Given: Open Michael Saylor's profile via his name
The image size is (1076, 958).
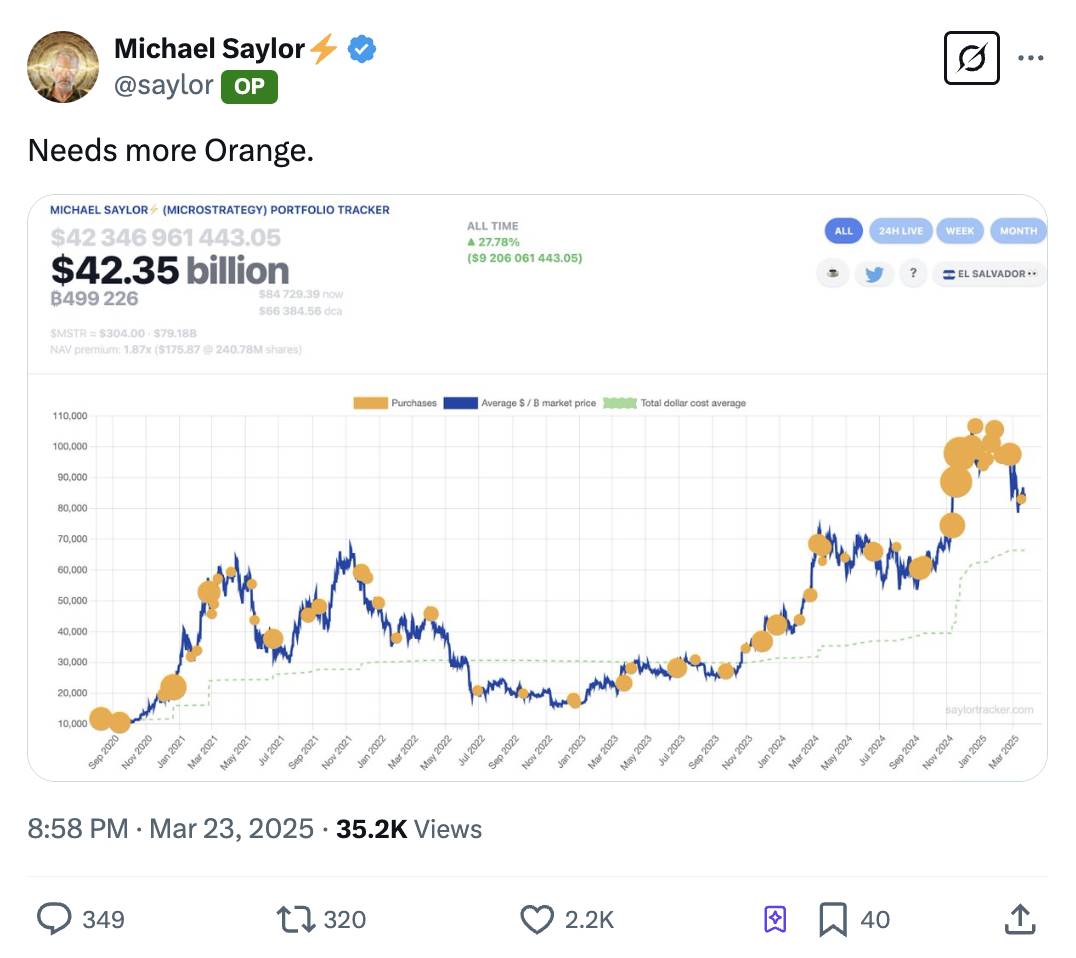Looking at the screenshot, I should [x=208, y=47].
